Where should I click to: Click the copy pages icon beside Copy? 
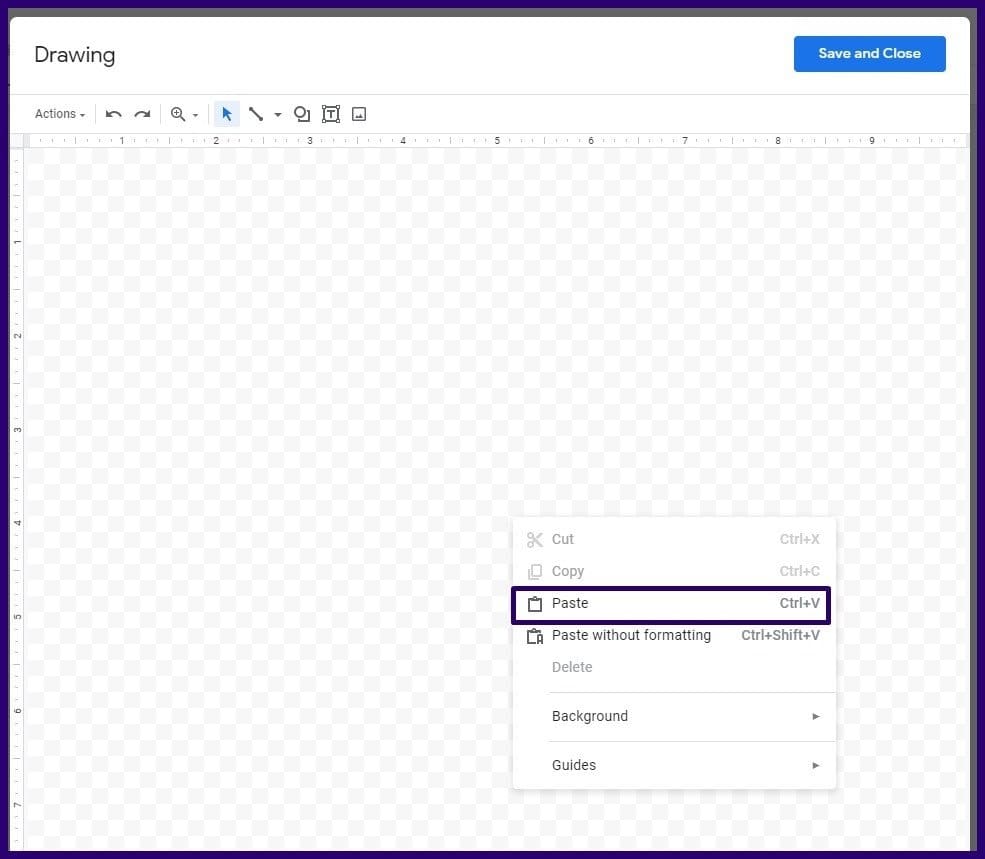(535, 572)
